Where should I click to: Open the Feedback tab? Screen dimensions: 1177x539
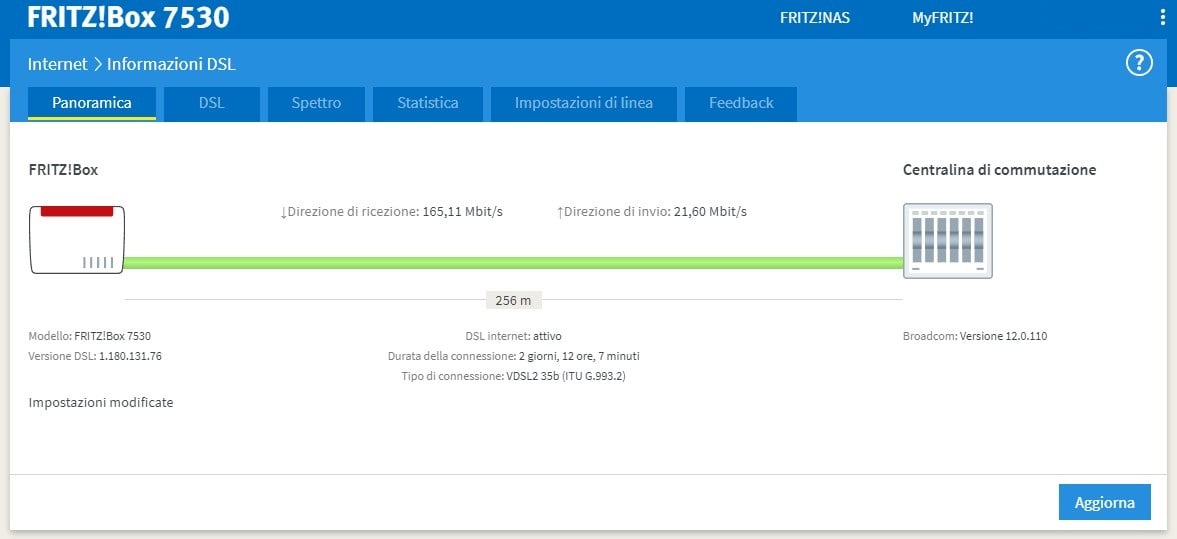741,104
